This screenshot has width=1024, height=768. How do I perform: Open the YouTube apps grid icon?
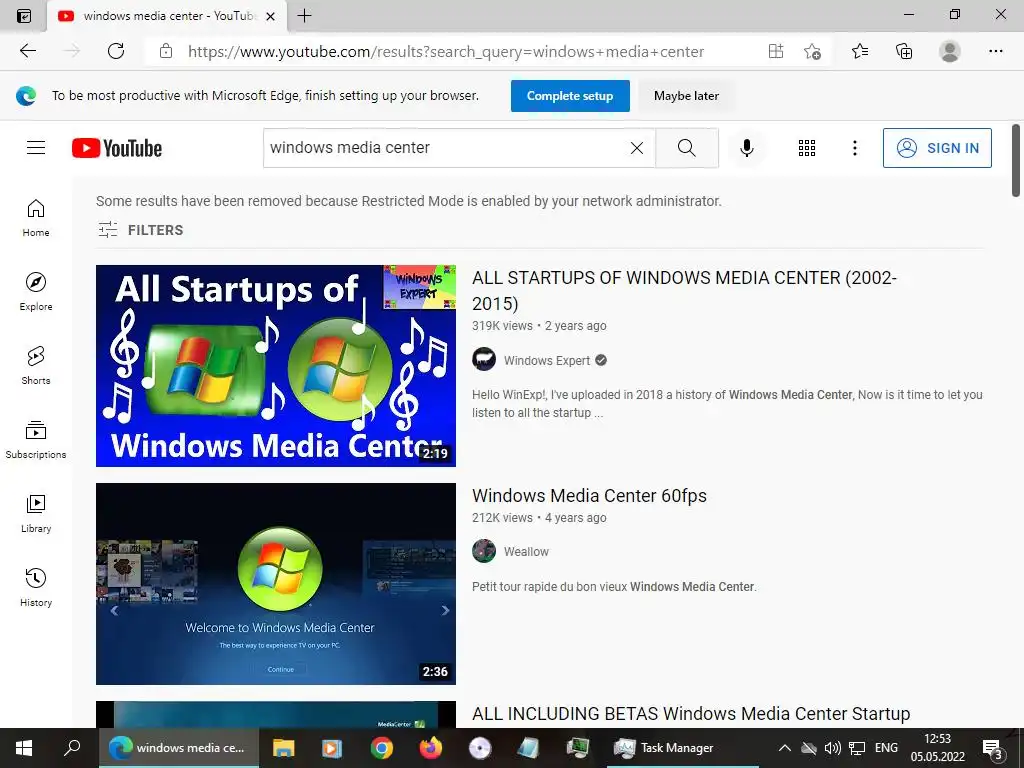click(x=807, y=148)
